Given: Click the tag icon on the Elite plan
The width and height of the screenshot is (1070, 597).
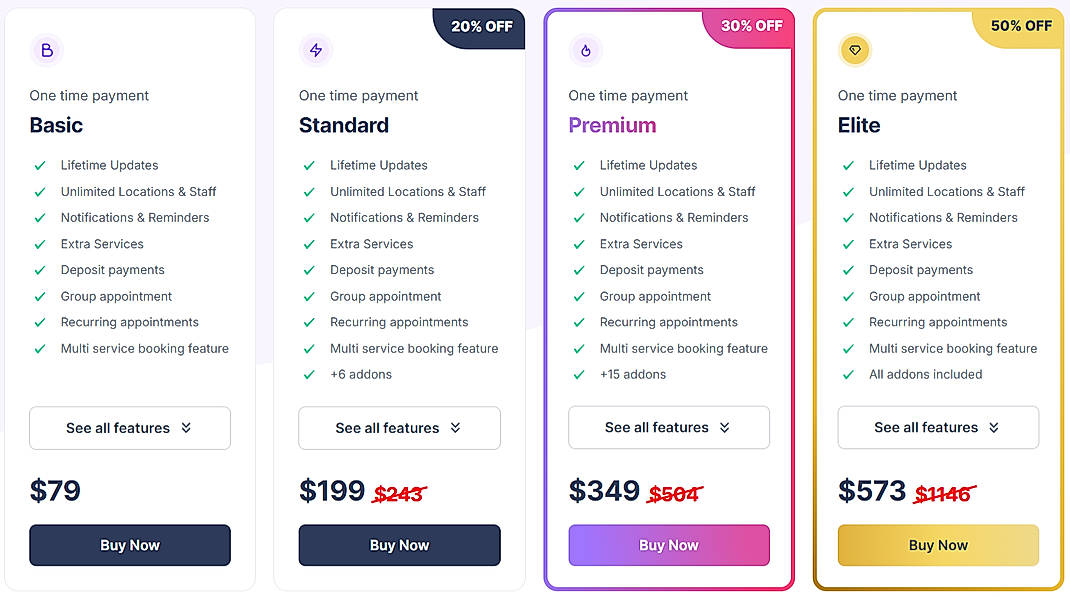Looking at the screenshot, I should pos(855,50).
